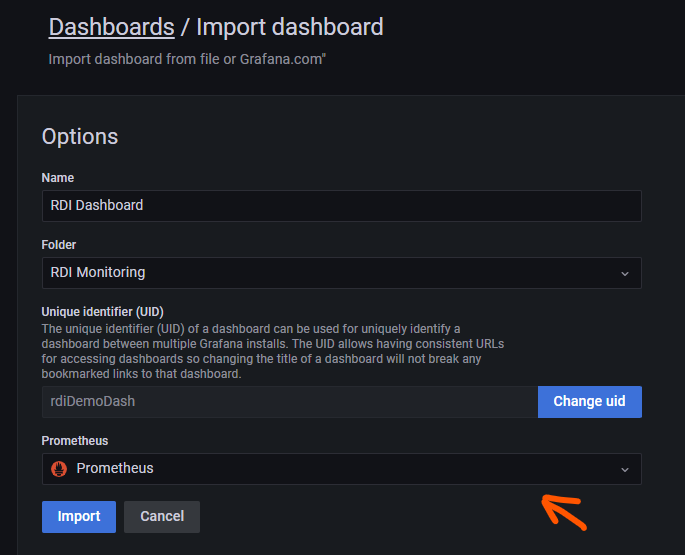Cancel the dashboard import

162,517
